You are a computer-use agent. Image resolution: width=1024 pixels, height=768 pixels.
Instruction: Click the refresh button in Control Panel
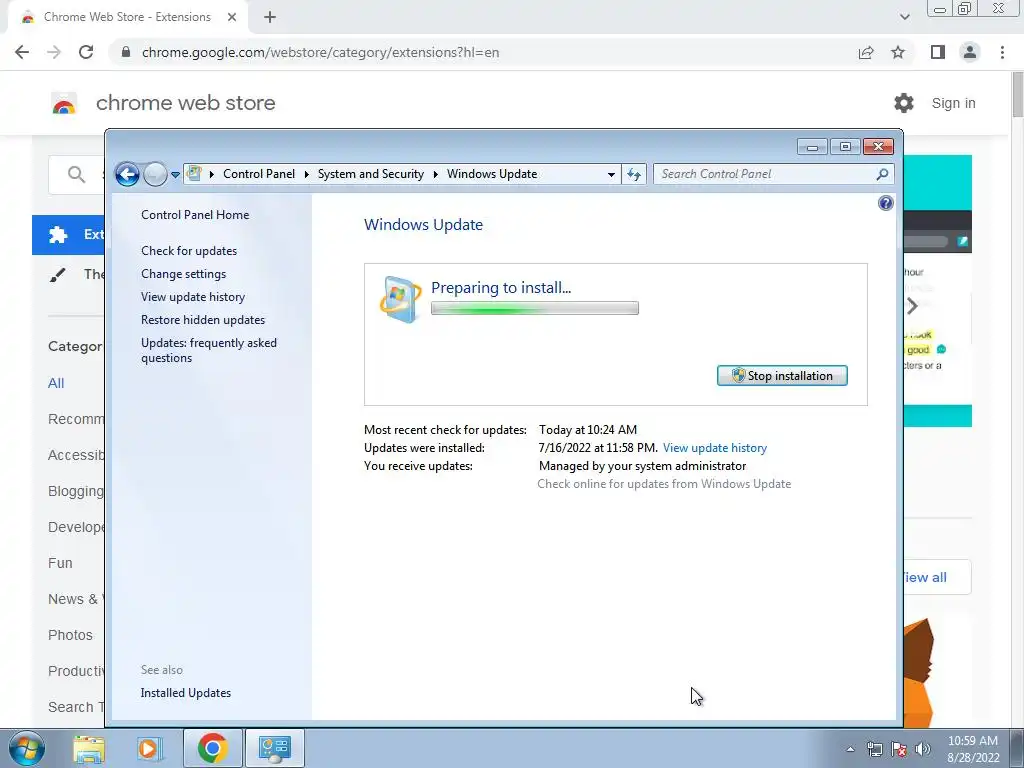pyautogui.click(x=633, y=174)
